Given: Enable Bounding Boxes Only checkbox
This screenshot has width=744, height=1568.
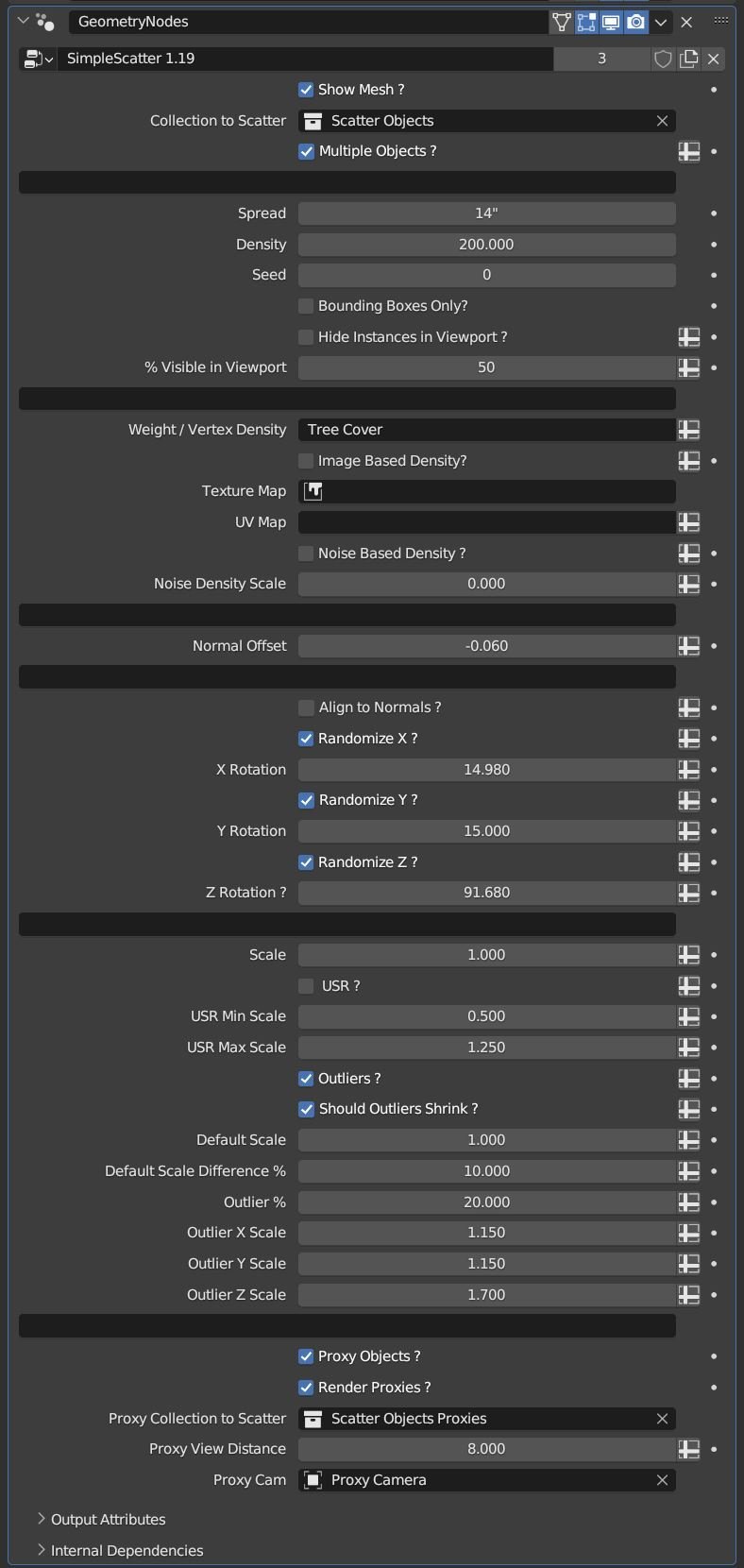Looking at the screenshot, I should point(306,306).
